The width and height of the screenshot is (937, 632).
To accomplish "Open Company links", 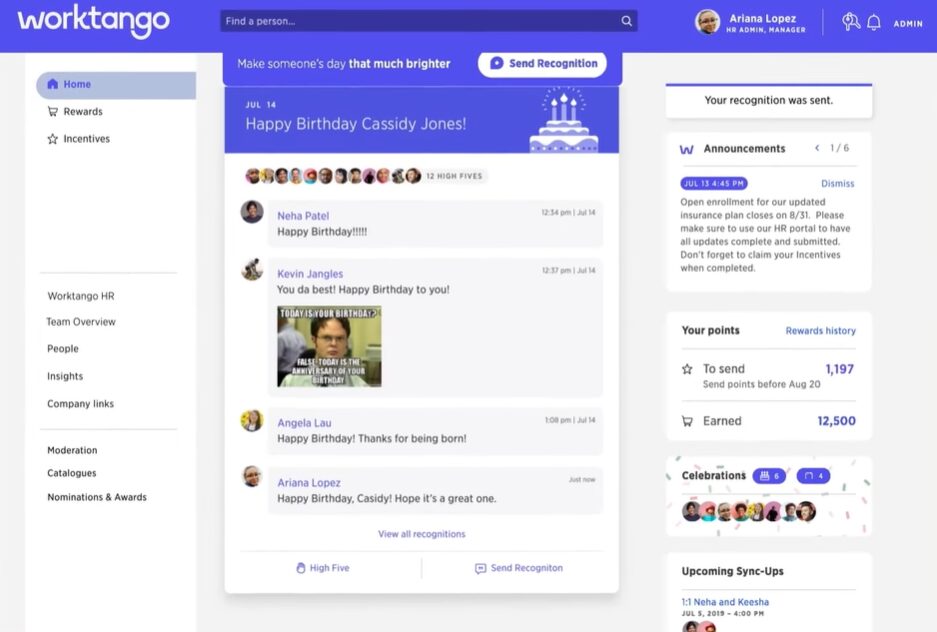I will tap(80, 403).
